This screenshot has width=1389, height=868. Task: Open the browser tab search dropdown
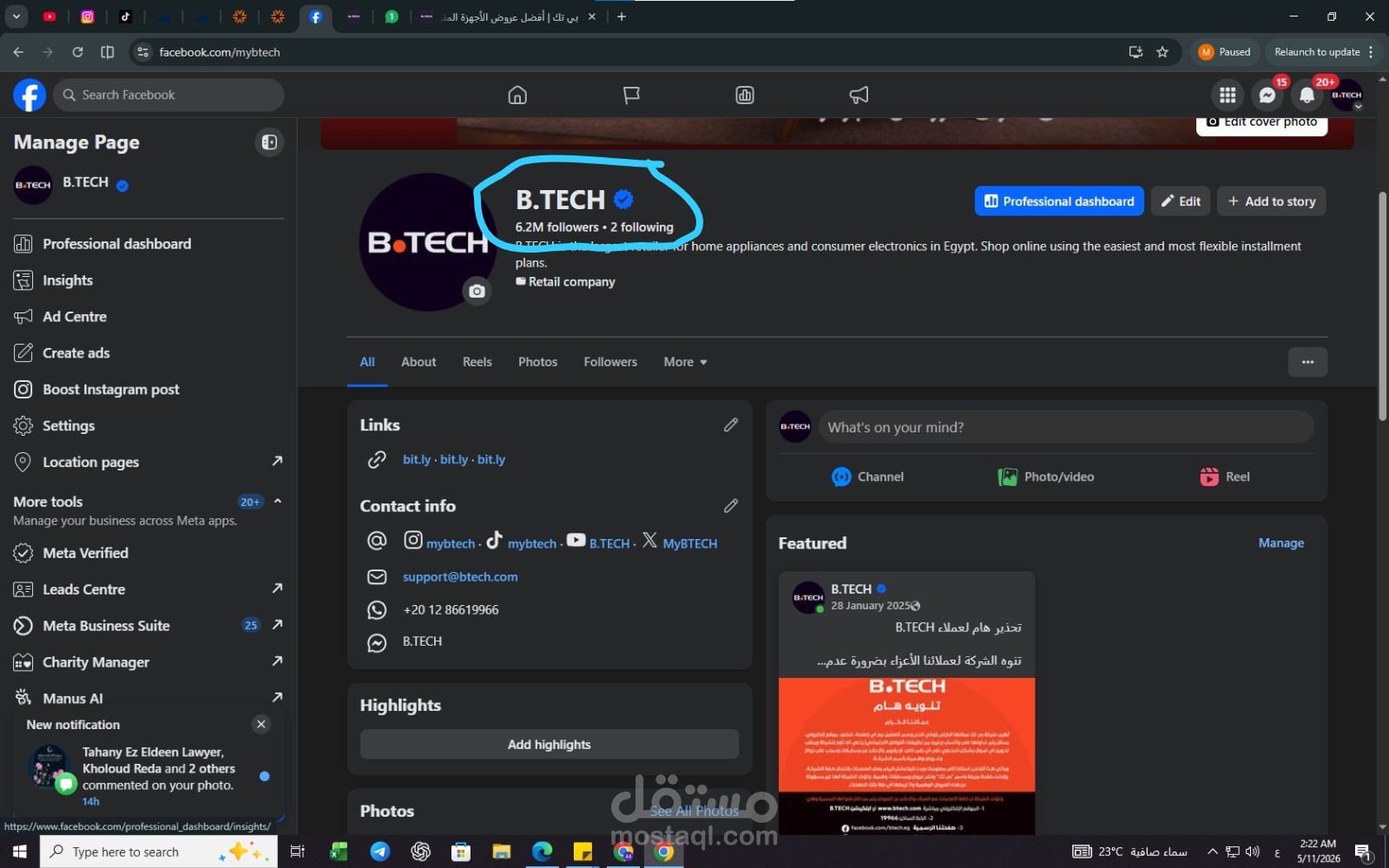click(16, 16)
